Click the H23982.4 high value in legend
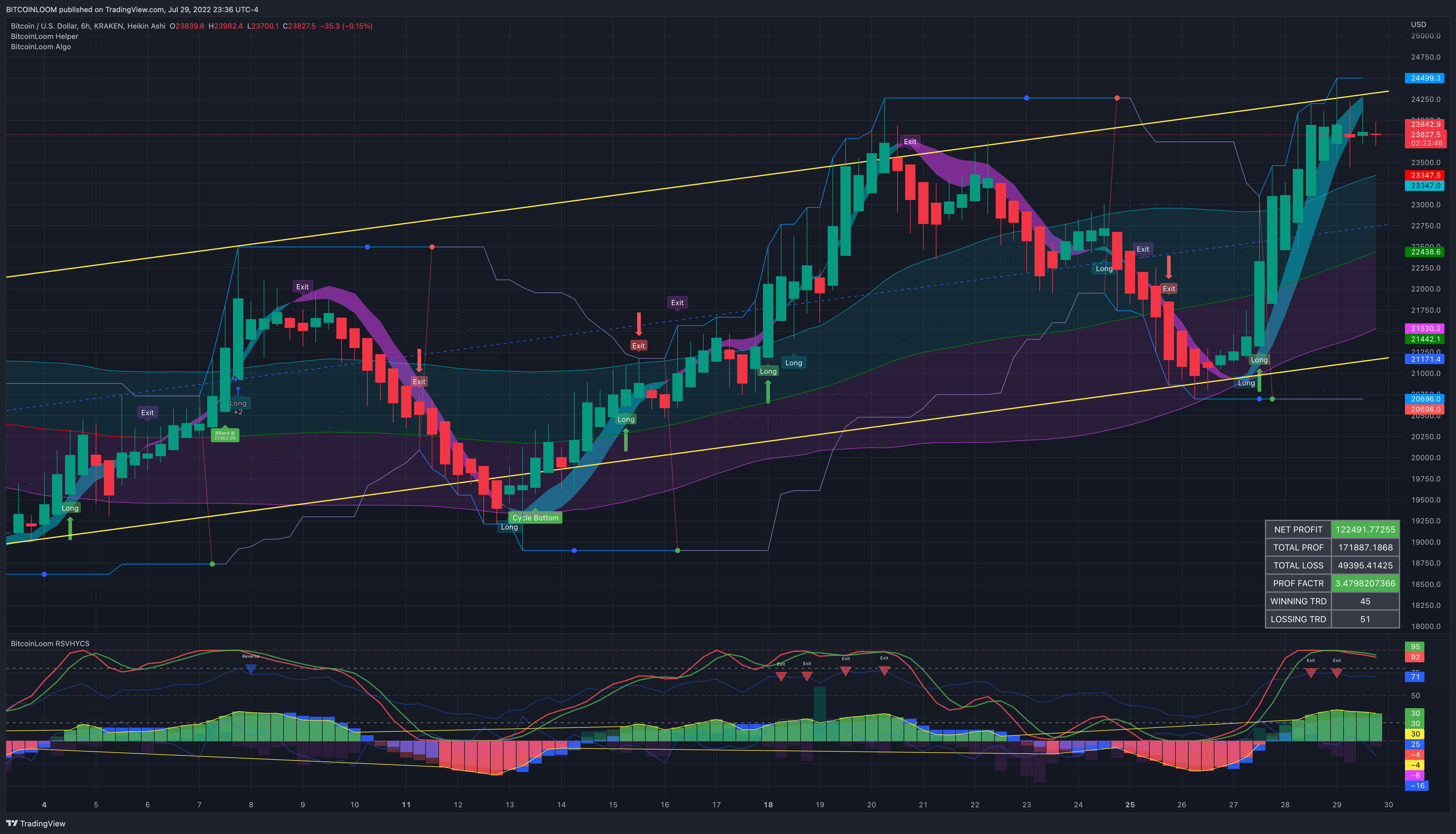The height and width of the screenshot is (834, 1456). pos(225,26)
